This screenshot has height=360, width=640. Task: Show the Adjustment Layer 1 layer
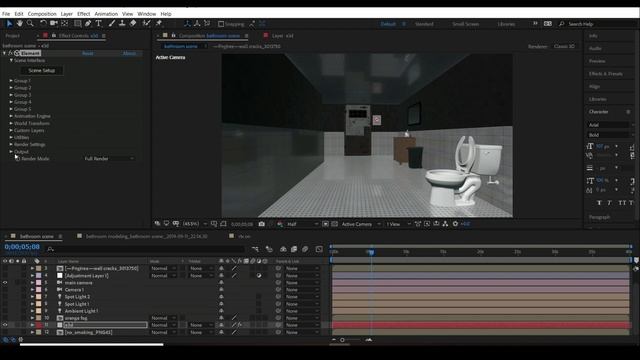pyautogui.click(x=5, y=276)
